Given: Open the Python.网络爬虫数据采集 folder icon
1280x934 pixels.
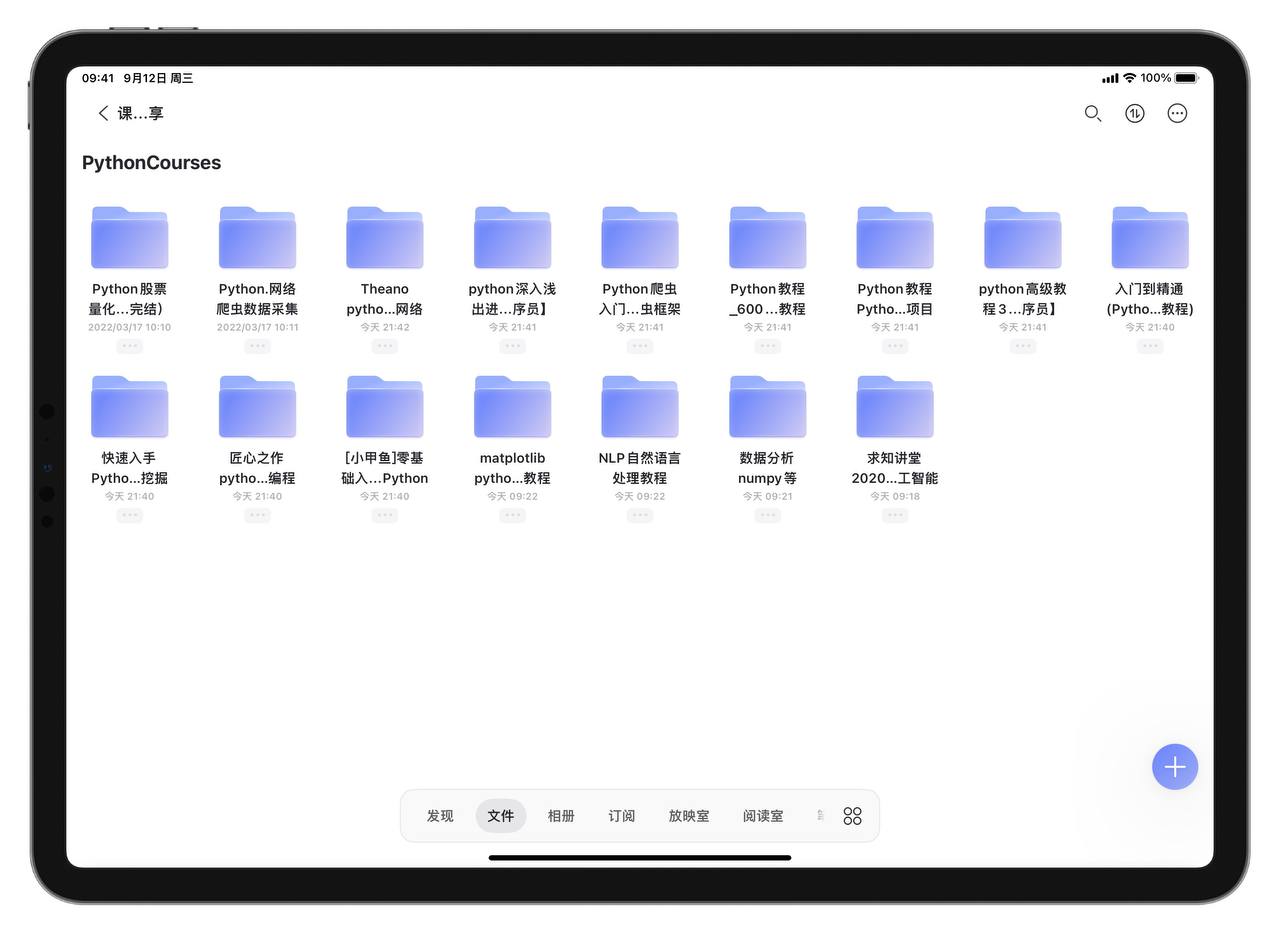Looking at the screenshot, I should [x=257, y=238].
